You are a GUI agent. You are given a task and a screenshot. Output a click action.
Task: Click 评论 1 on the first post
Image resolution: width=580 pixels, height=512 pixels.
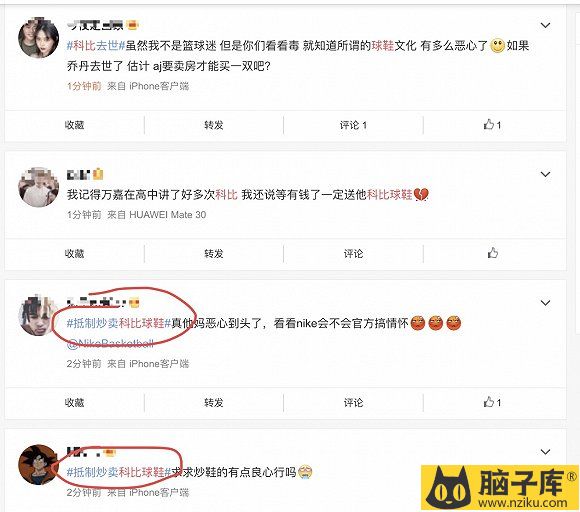click(x=353, y=125)
